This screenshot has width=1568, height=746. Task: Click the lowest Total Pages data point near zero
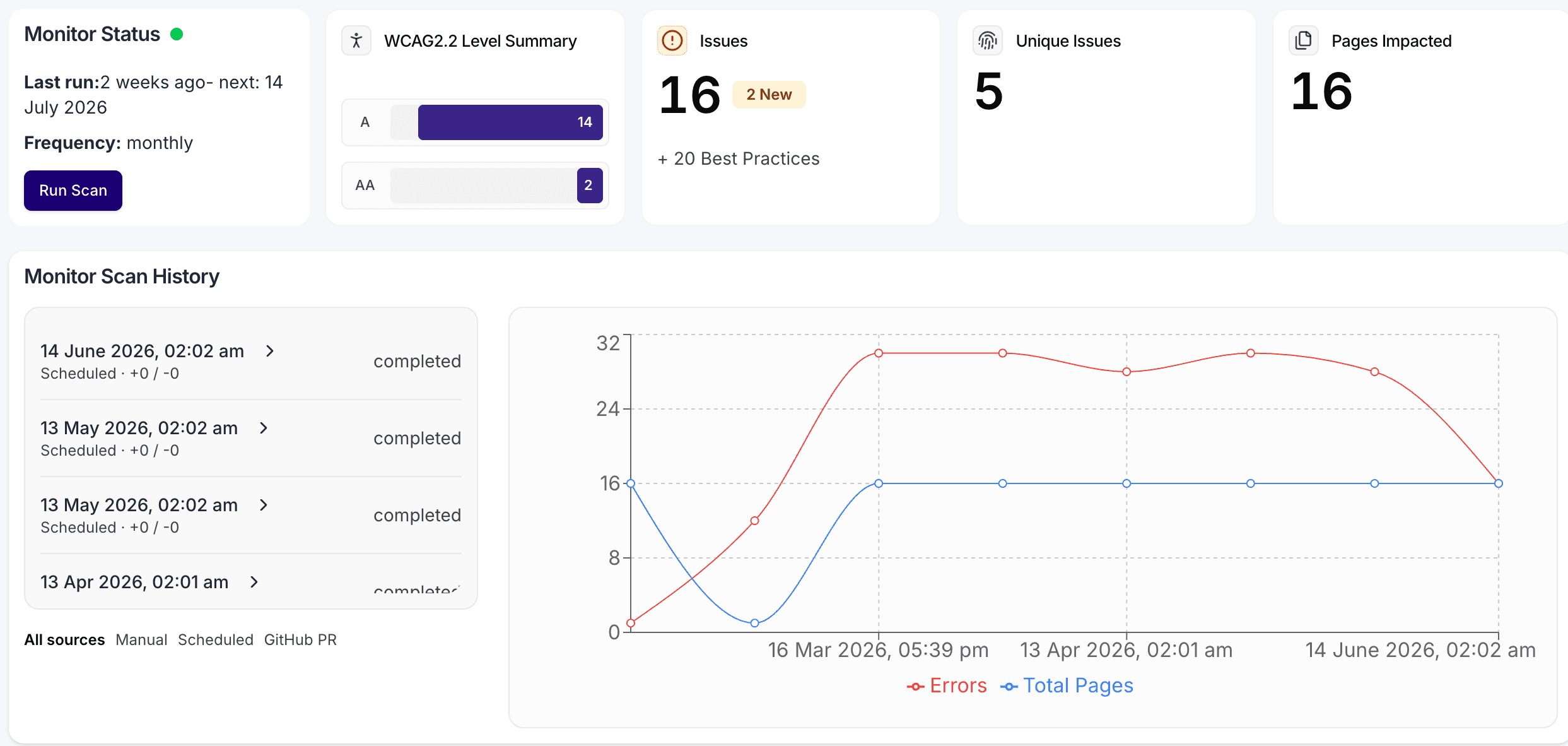click(754, 623)
